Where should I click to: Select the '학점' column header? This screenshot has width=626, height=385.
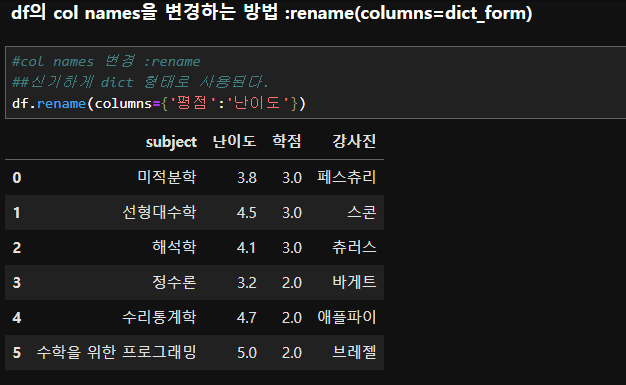click(287, 141)
